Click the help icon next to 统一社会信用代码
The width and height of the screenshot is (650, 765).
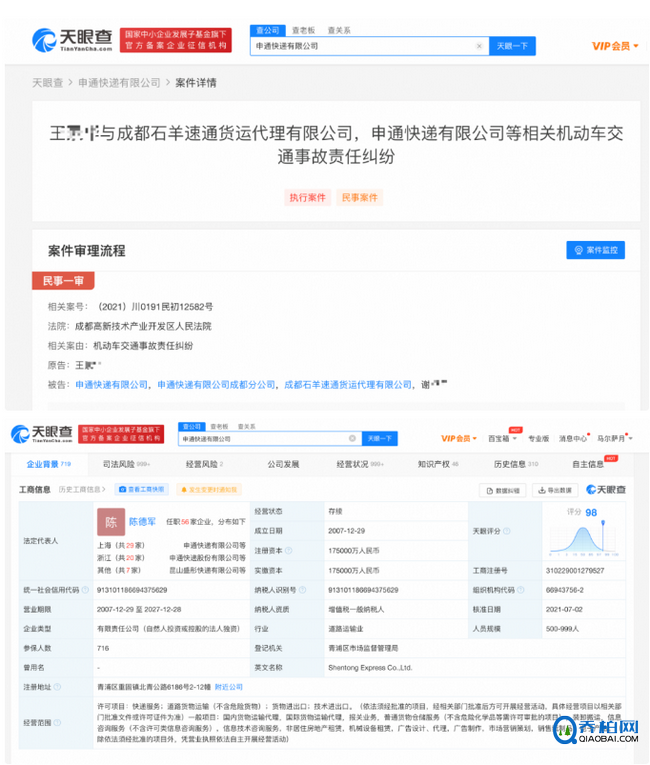point(85,590)
